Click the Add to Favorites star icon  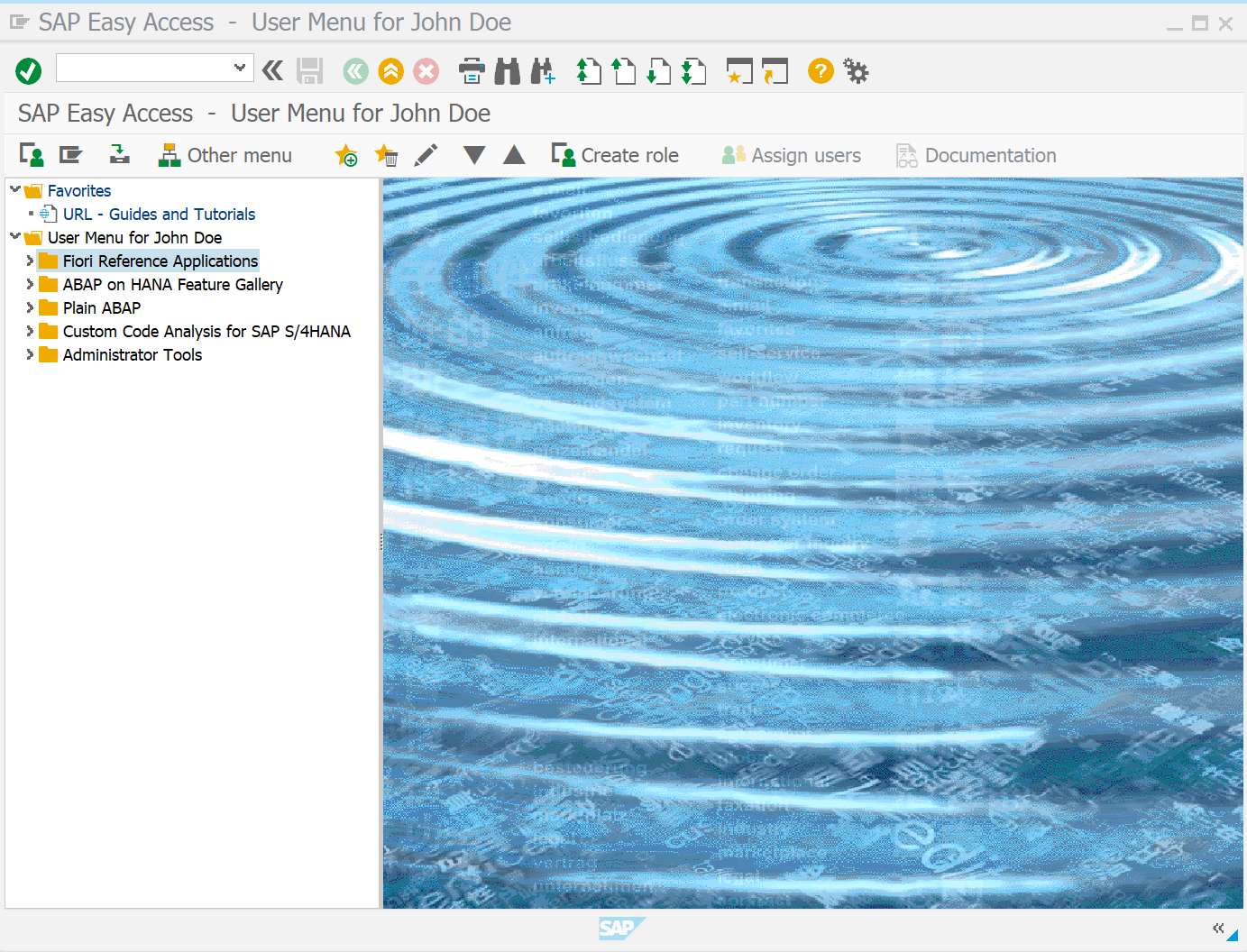346,155
